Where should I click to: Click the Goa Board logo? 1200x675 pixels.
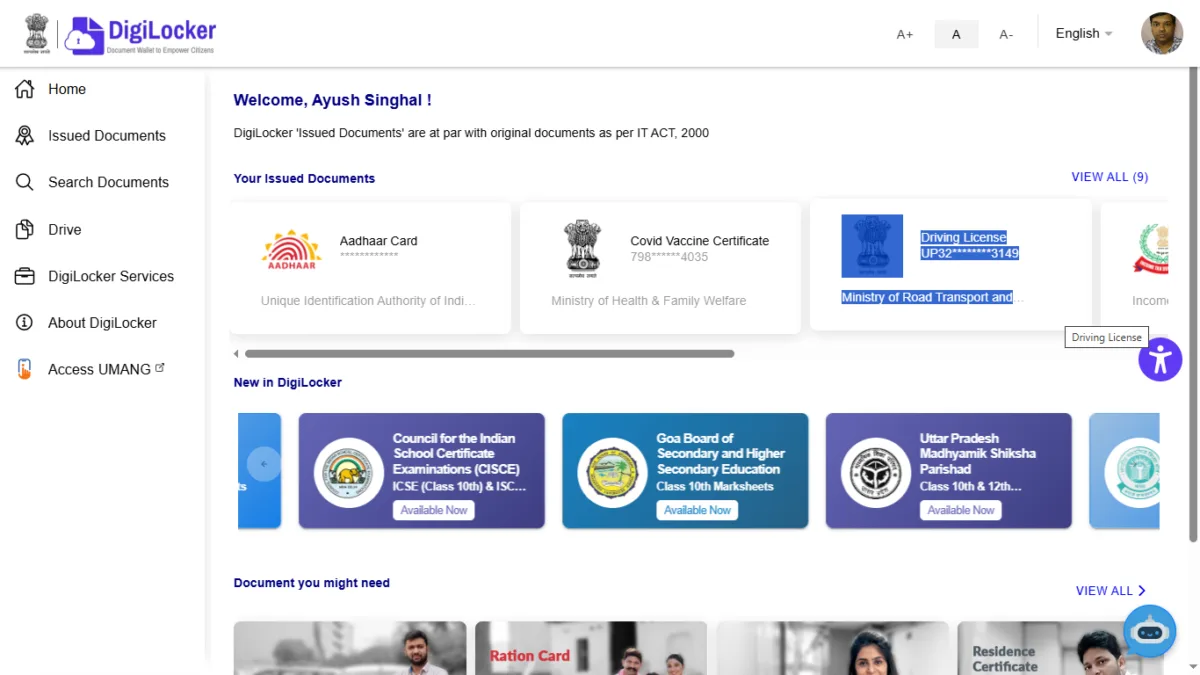612,472
